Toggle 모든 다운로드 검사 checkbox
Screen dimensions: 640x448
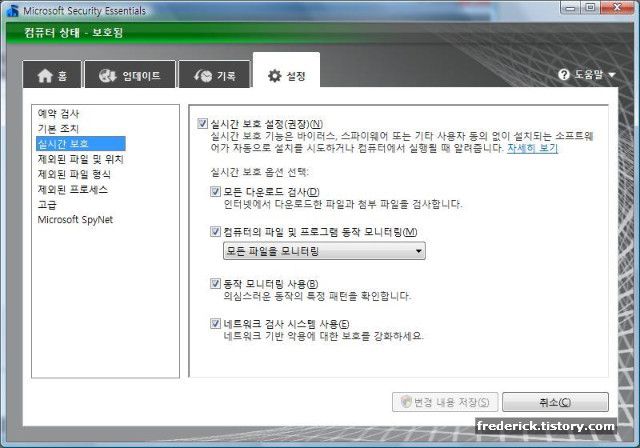coord(215,191)
